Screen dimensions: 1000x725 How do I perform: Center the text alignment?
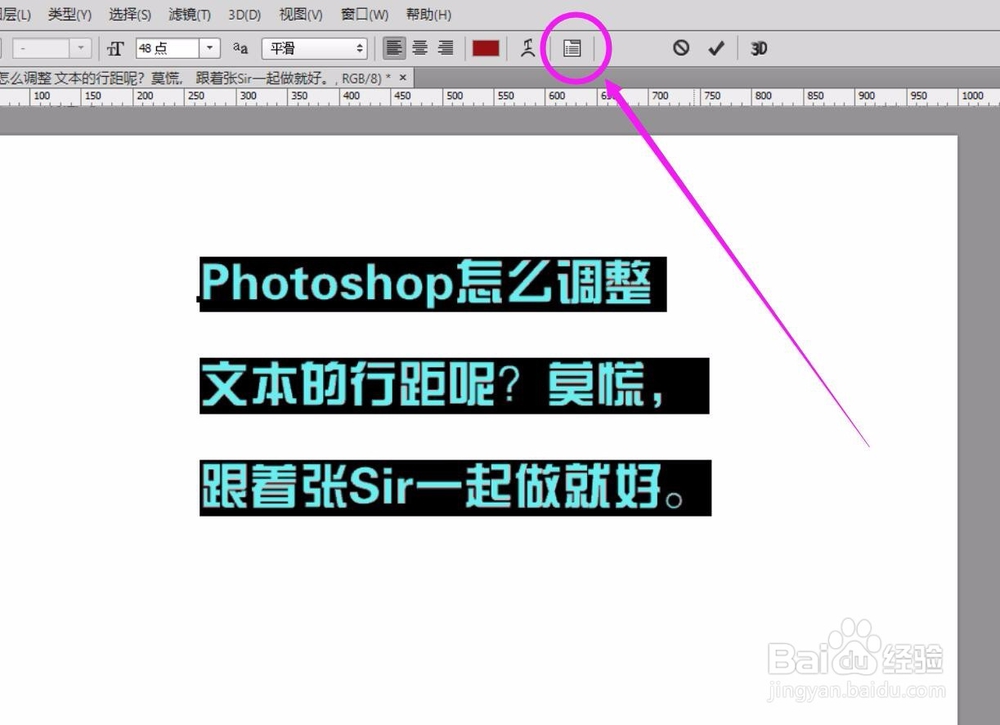420,48
